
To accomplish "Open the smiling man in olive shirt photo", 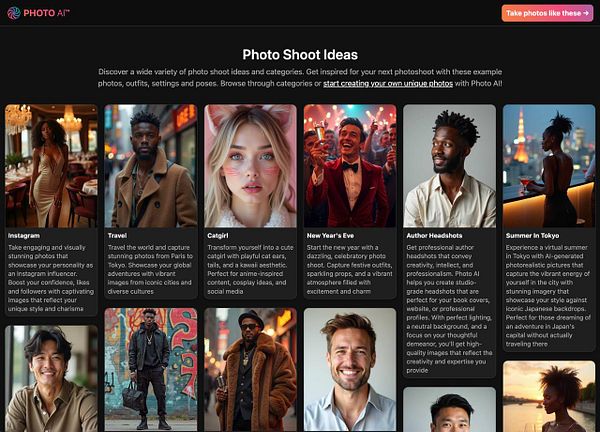I will tap(51, 379).
